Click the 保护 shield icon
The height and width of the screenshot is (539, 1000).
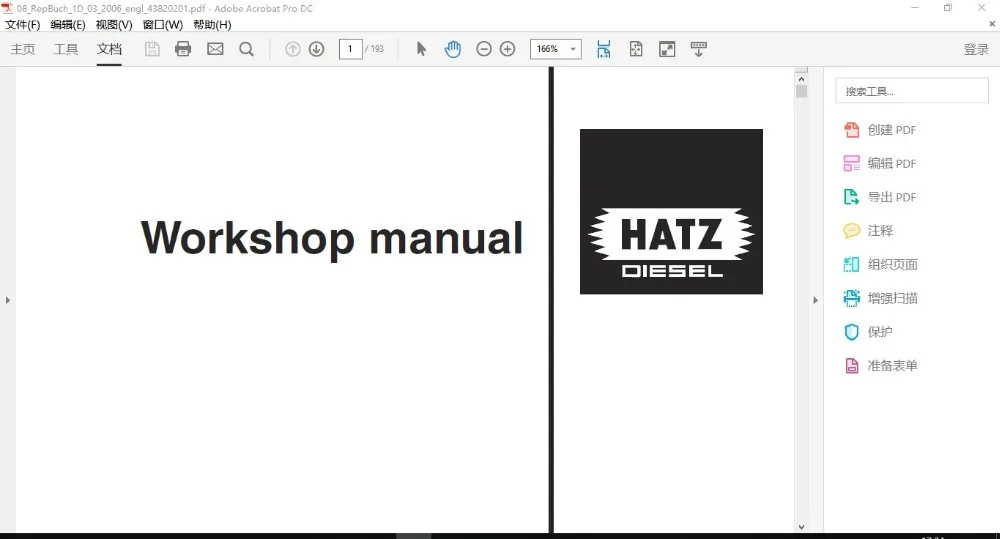coord(851,332)
